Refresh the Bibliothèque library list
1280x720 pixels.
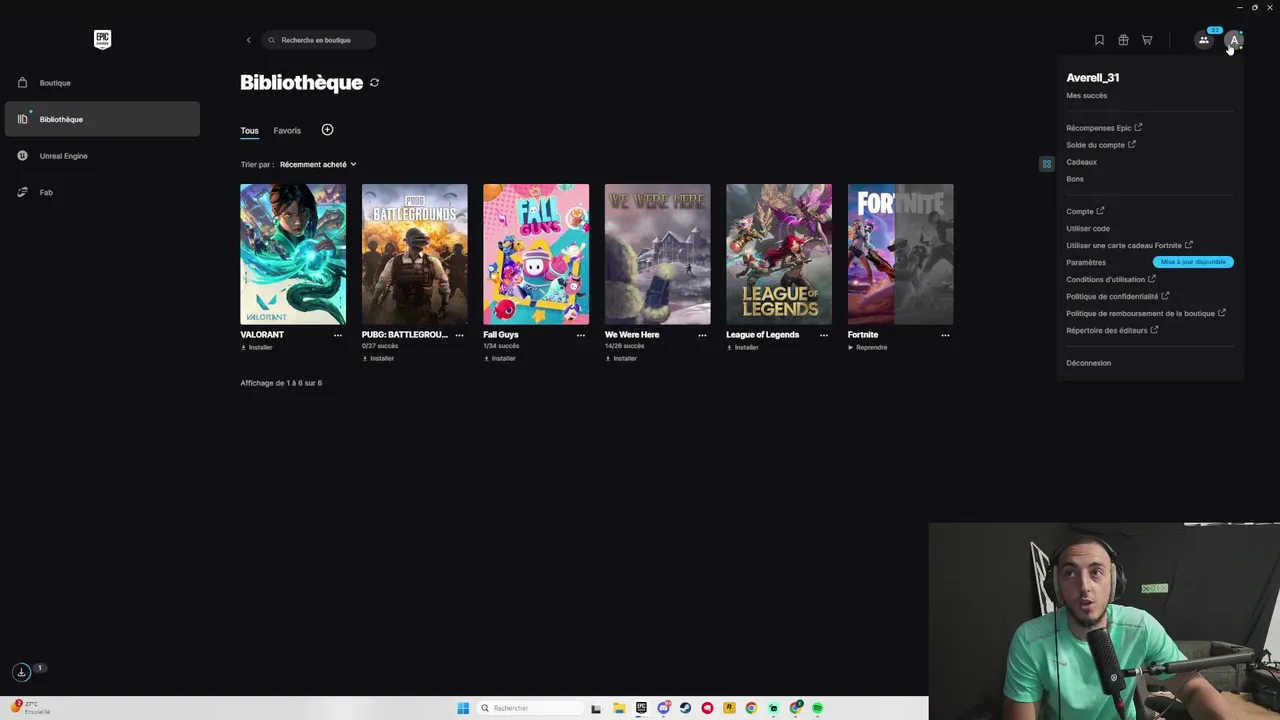[374, 82]
